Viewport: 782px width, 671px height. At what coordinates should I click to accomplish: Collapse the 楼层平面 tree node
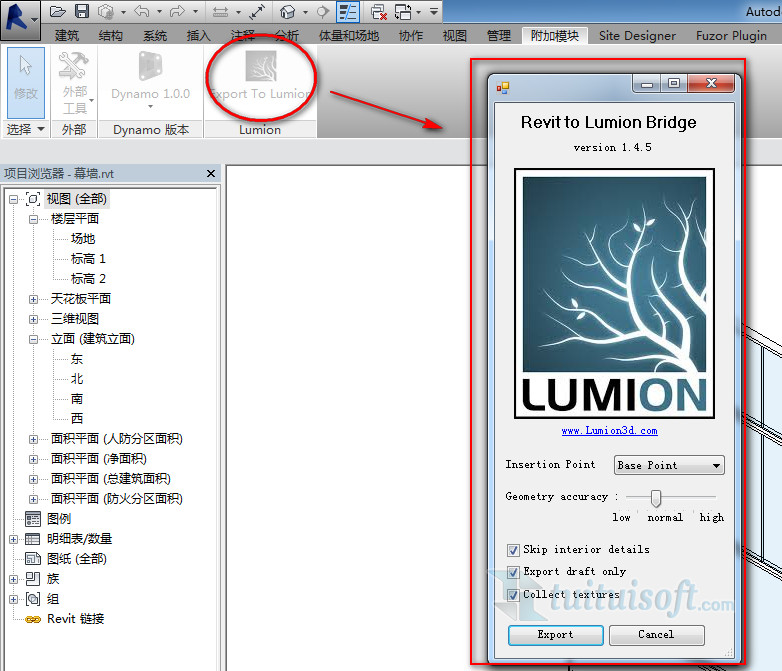pyautogui.click(x=33, y=219)
